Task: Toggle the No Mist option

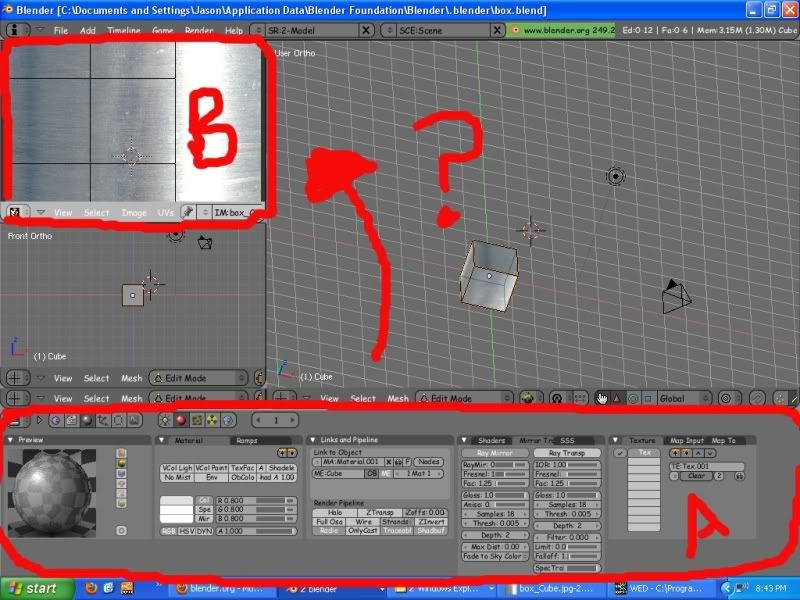Action: 177,478
